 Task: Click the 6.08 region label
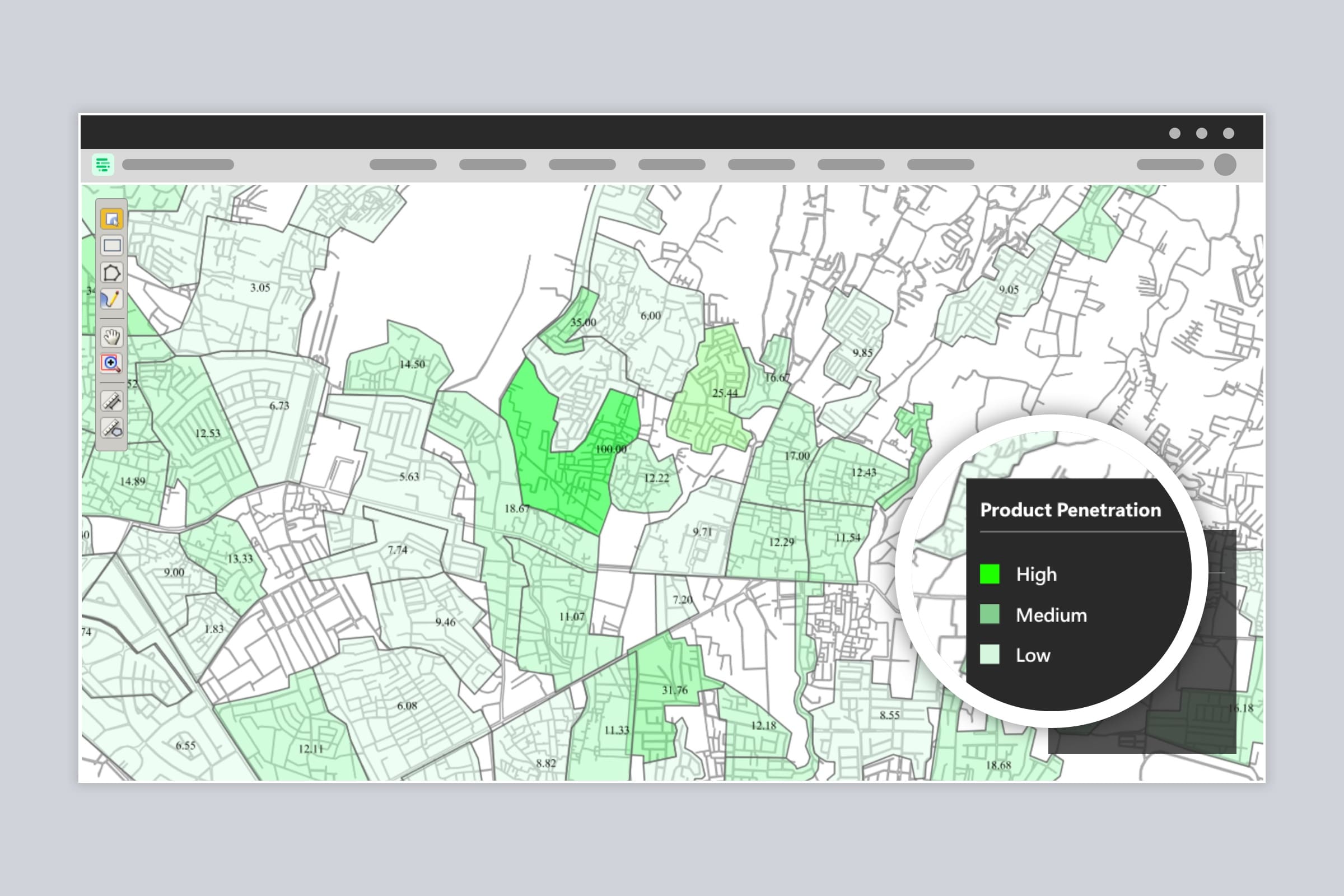pos(408,706)
